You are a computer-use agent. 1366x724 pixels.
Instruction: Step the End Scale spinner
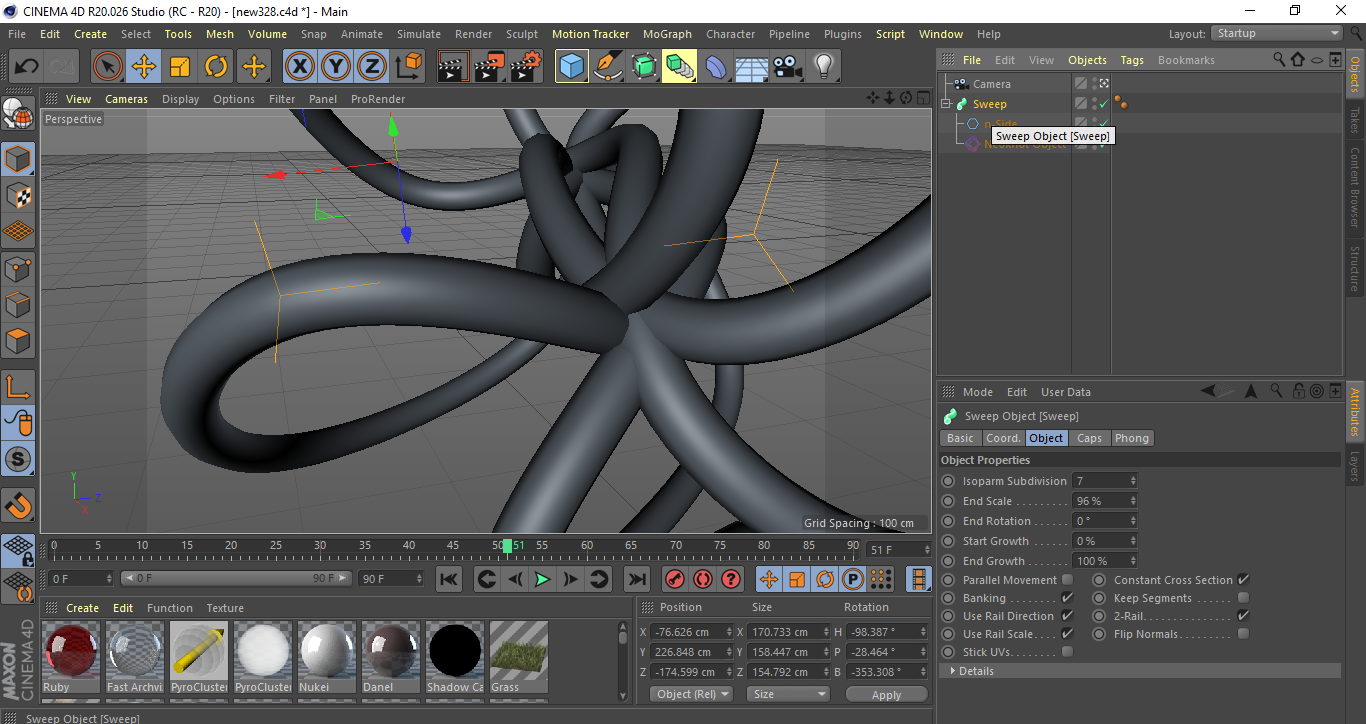pyautogui.click(x=1133, y=501)
